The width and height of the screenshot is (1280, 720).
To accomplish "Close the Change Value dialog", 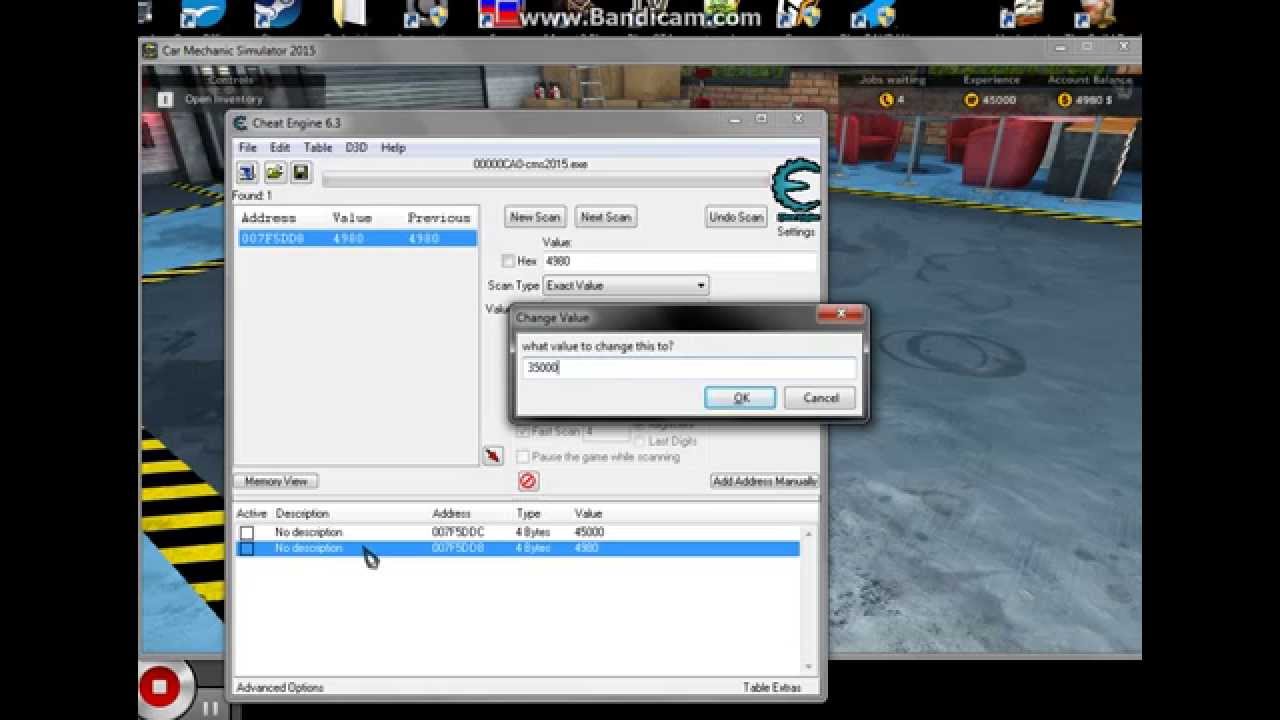I will [840, 315].
